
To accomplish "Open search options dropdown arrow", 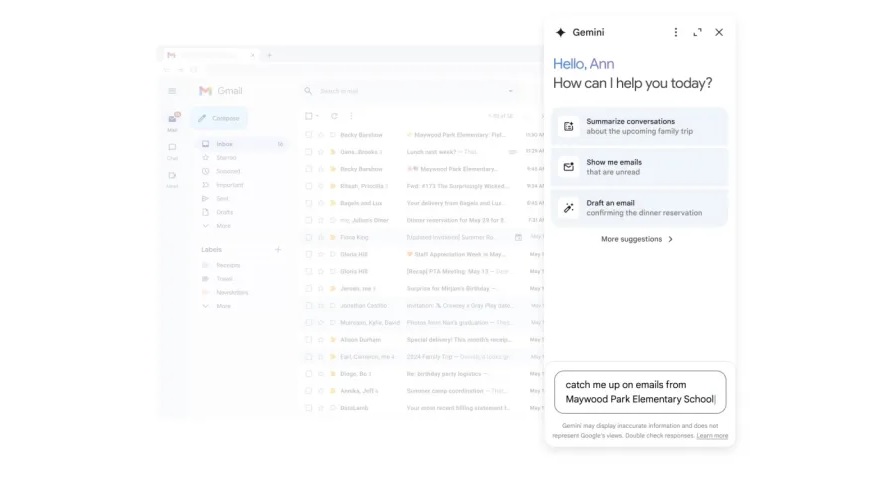I will [510, 91].
